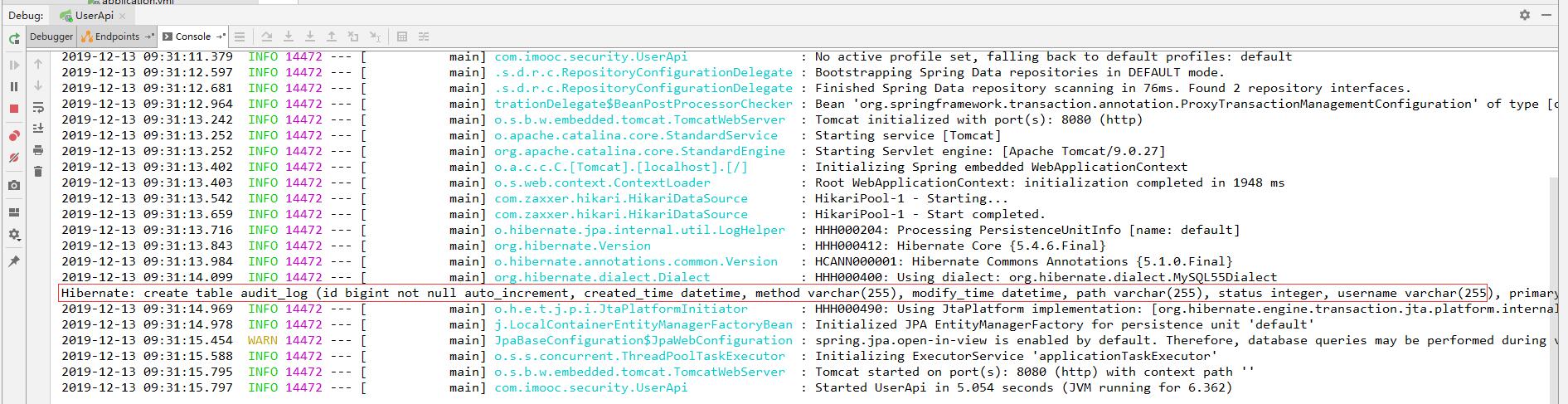This screenshot has width=1568, height=404.
Task: Click the Step Over icon
Action: (x=267, y=37)
